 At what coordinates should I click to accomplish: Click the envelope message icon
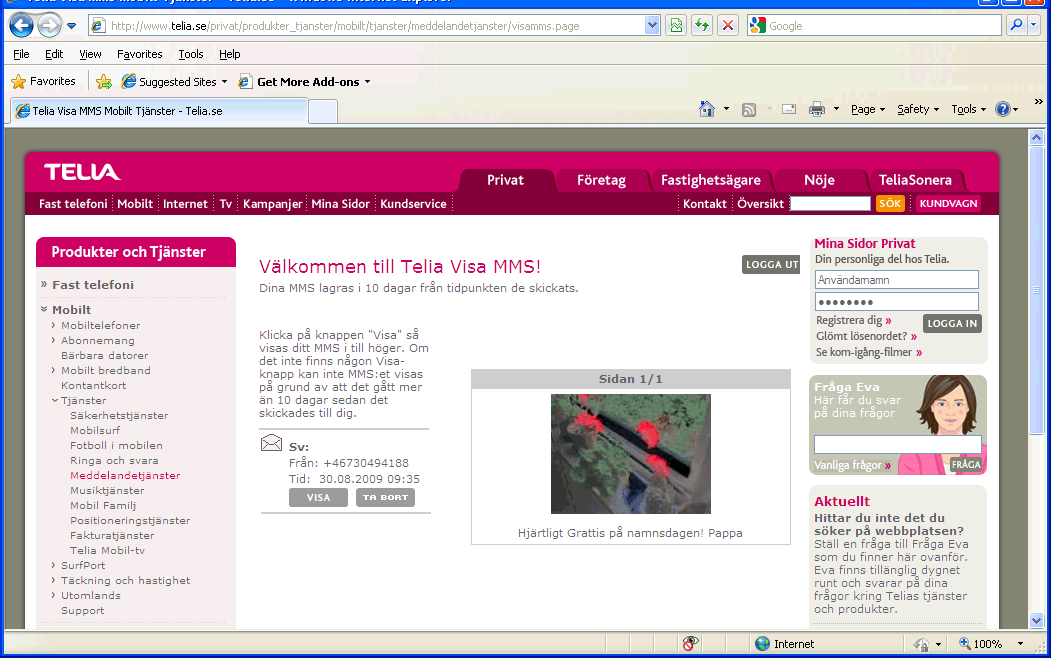(x=271, y=443)
